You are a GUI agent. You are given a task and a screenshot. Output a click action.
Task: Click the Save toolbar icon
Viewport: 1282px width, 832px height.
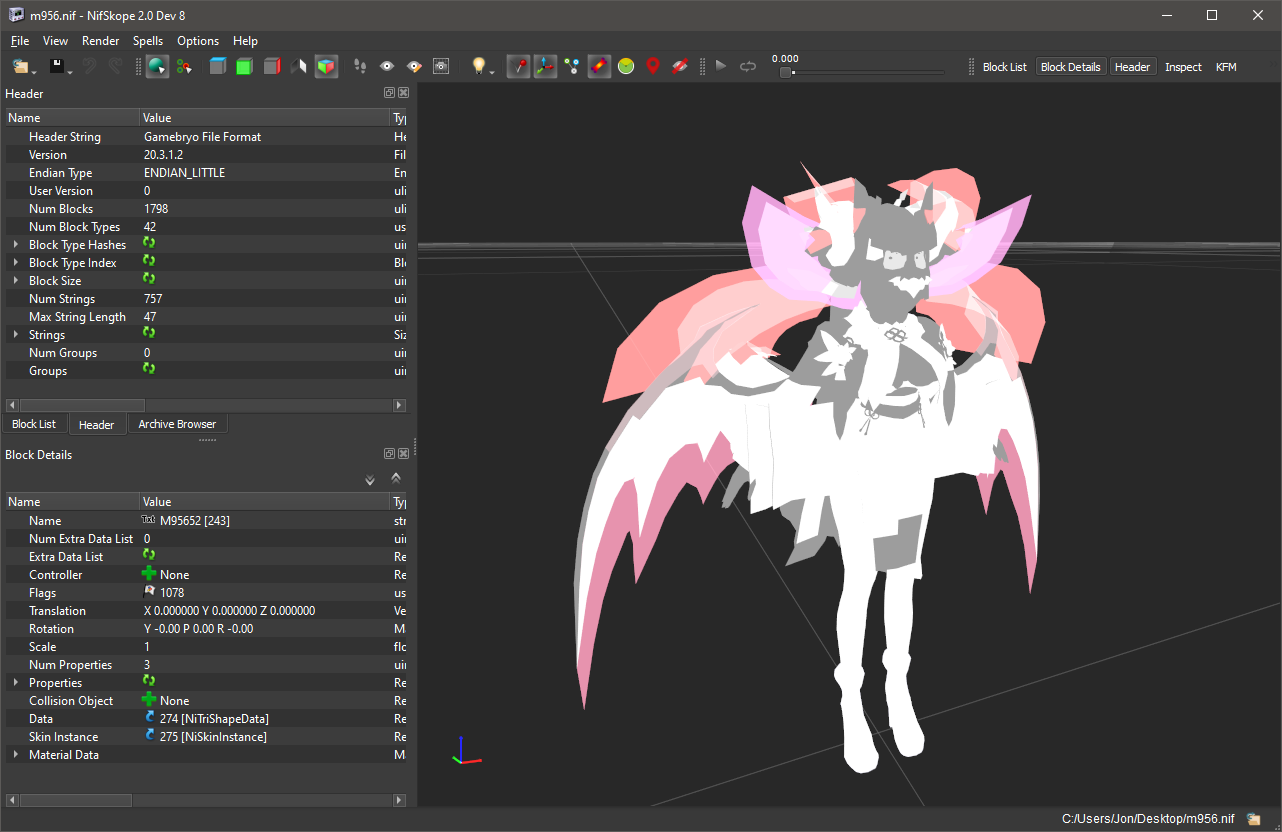[x=57, y=66]
